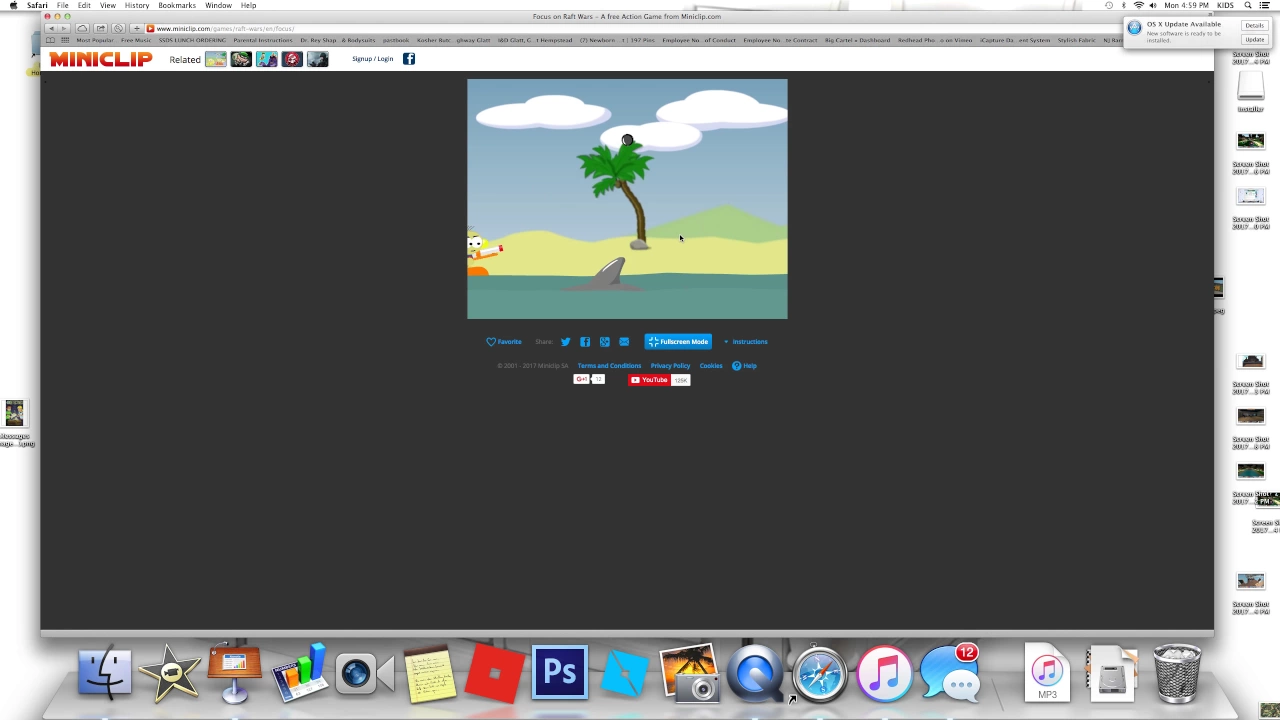
Task: Open the History menu
Action: click(137, 5)
